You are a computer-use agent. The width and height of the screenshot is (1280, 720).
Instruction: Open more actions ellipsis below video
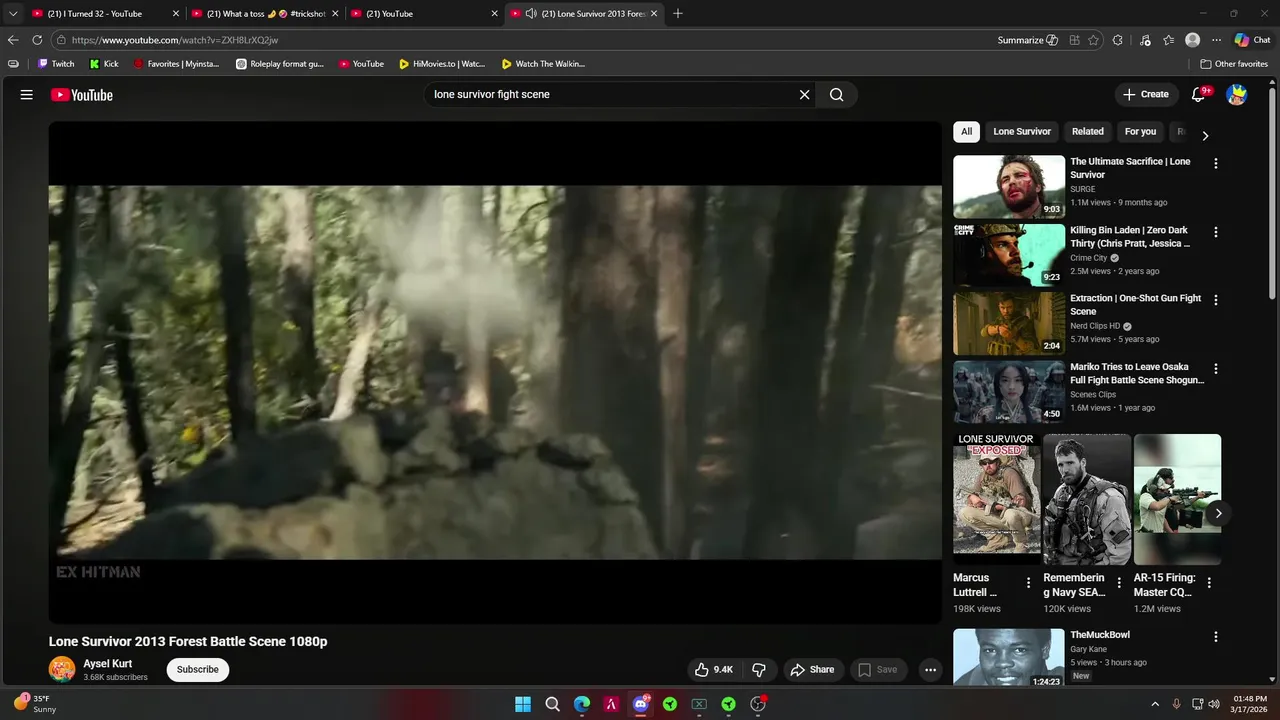click(x=931, y=670)
